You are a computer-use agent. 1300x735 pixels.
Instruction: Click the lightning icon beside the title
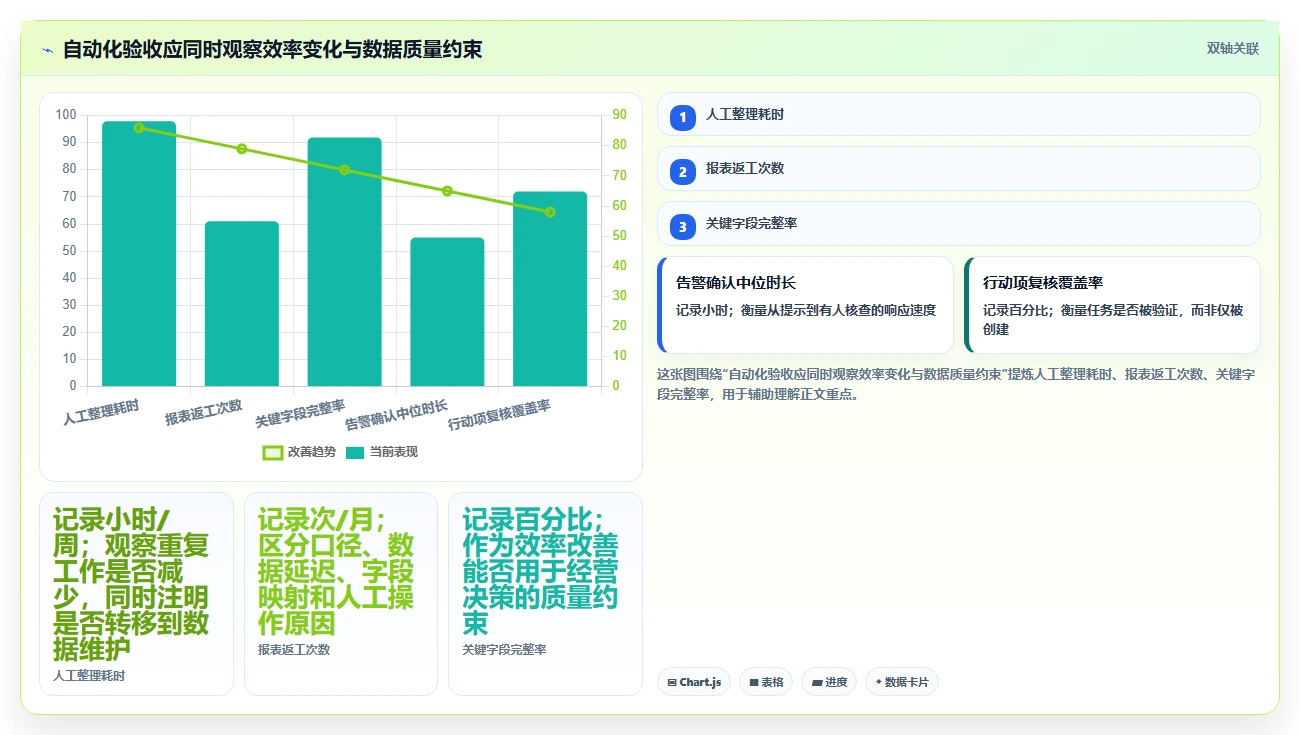pos(47,49)
